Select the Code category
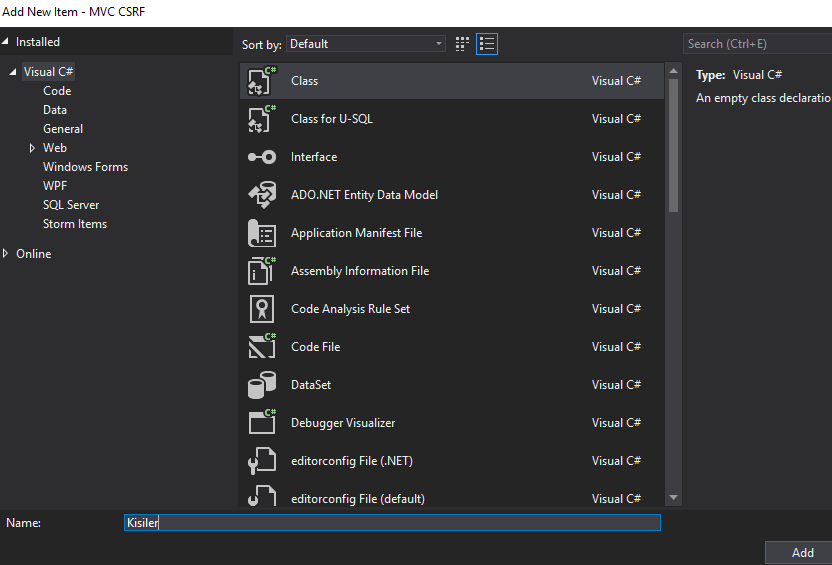 [57, 91]
